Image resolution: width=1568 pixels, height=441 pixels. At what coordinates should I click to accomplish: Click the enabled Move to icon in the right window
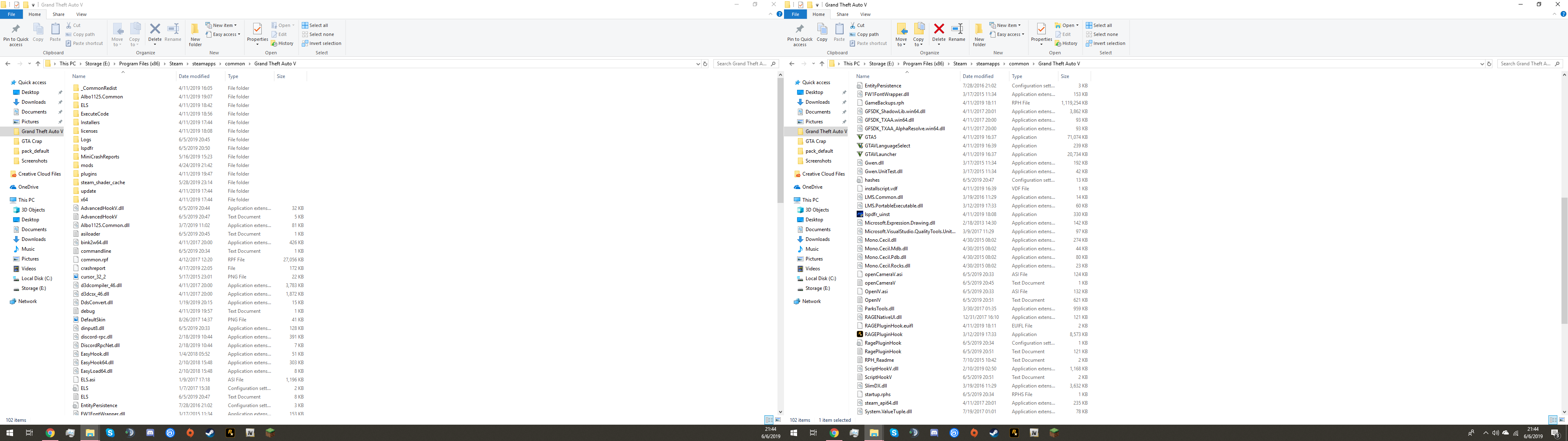(902, 29)
